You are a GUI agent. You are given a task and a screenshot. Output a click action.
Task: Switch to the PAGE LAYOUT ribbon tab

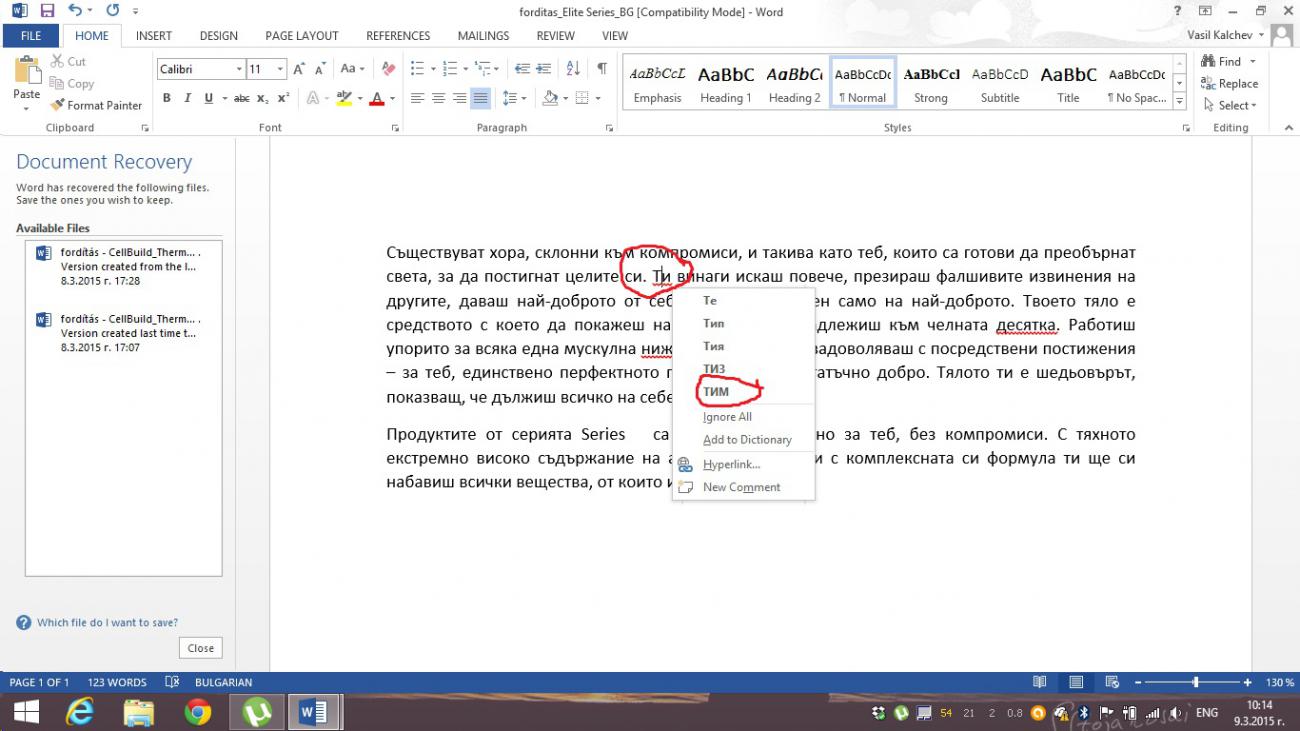click(x=301, y=36)
